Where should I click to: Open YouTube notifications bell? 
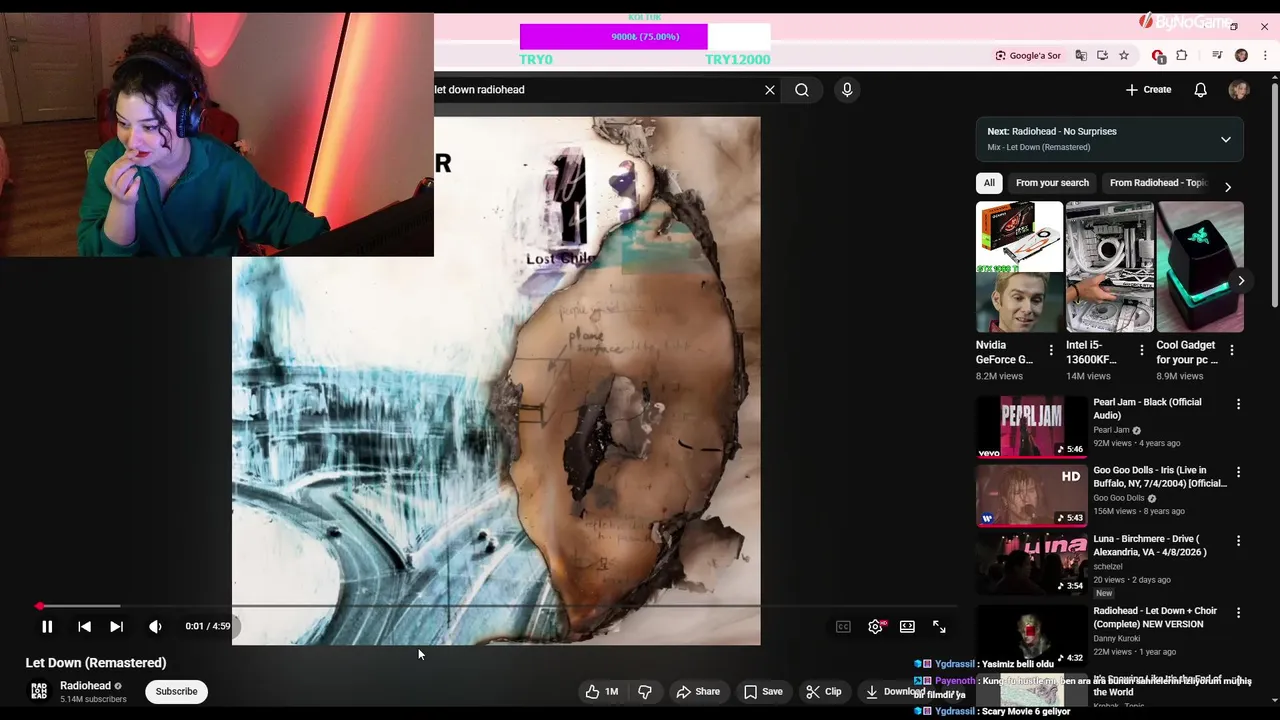point(1201,90)
